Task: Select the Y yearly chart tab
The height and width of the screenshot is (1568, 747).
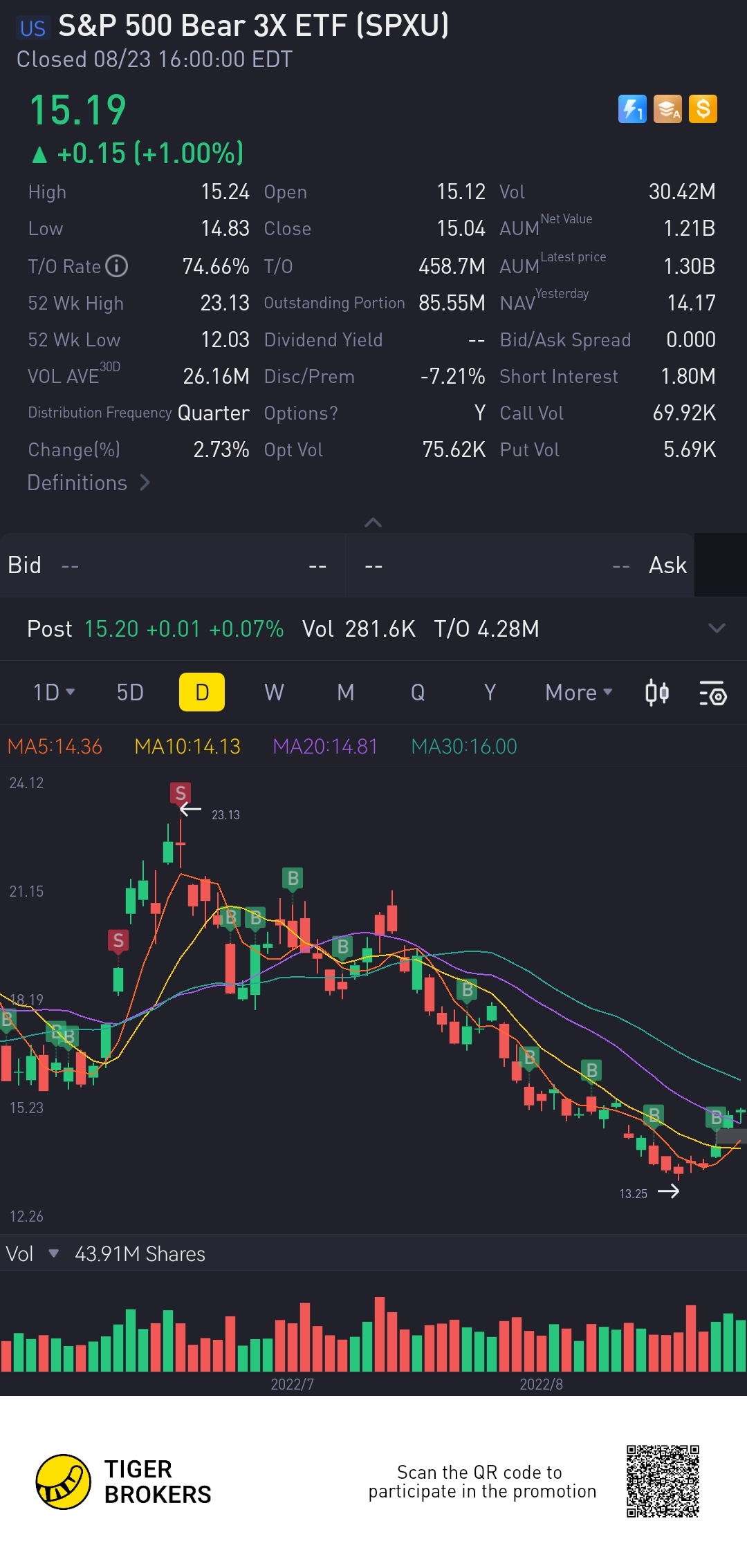Action: pos(490,692)
